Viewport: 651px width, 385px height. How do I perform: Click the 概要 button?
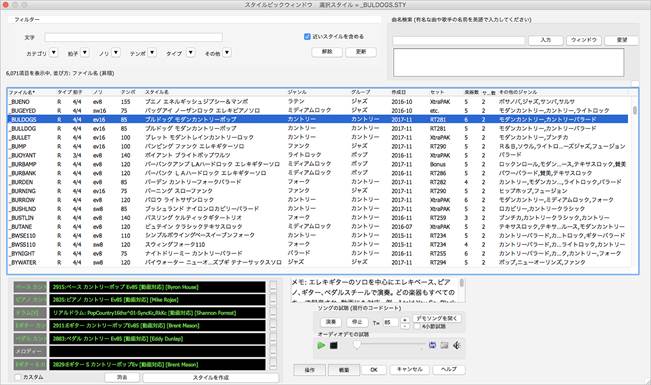344,370
